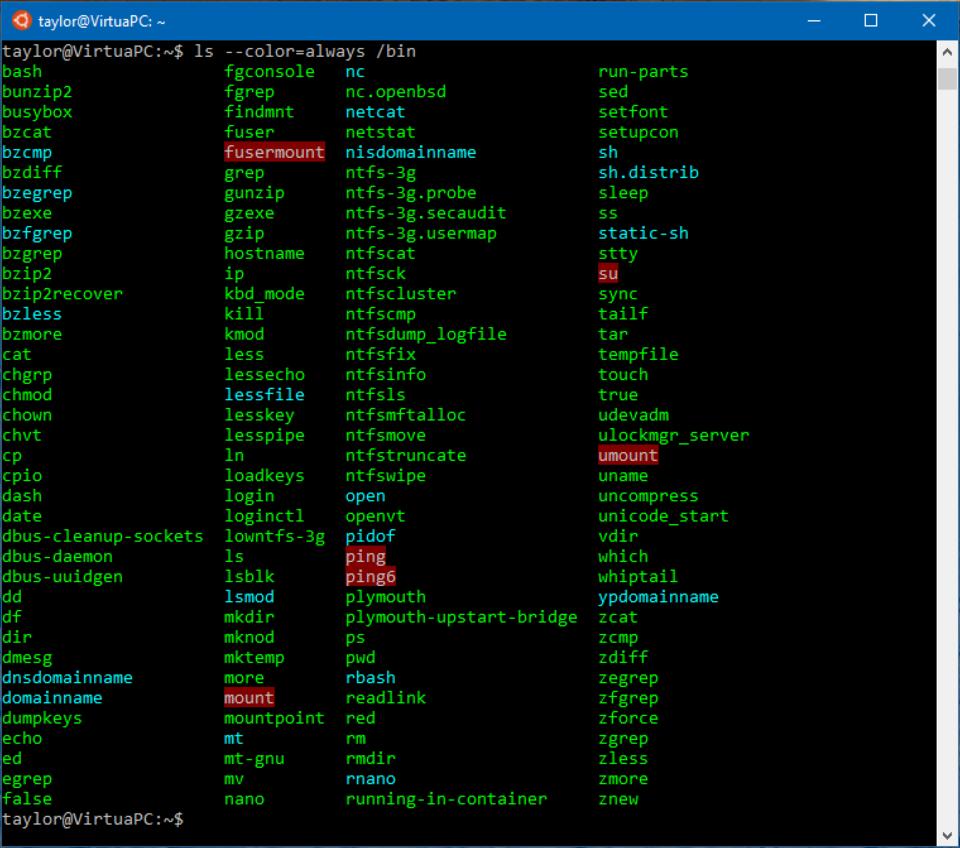Click the scrollbar down arrow
The width and height of the screenshot is (960, 848).
[948, 834]
